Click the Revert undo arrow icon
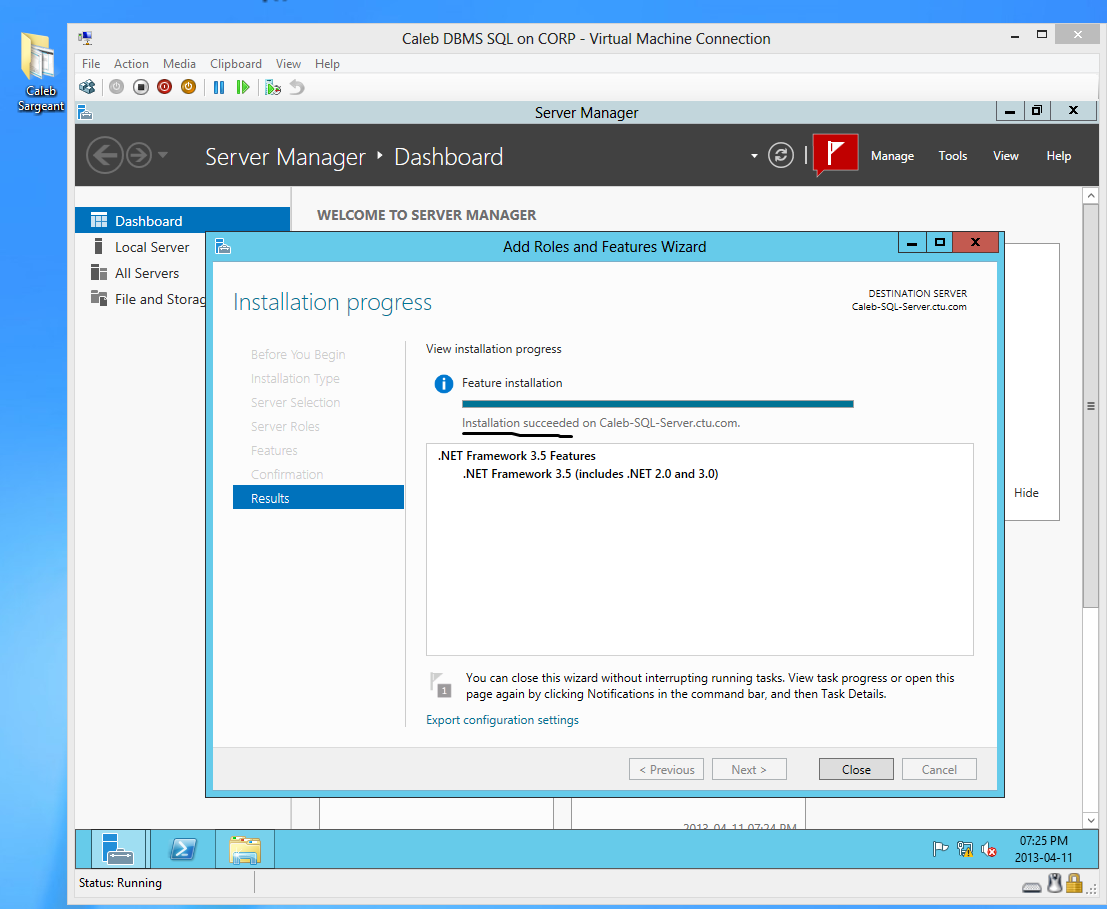Image resolution: width=1107 pixels, height=909 pixels. click(x=297, y=87)
